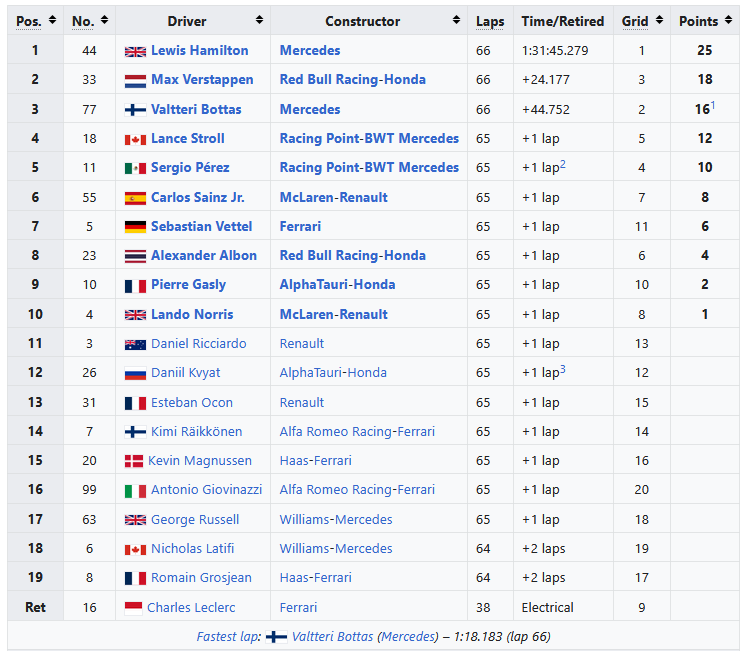Select Leclerc's retirement reason Electrical
Screen dimensions: 740x651
547,608
